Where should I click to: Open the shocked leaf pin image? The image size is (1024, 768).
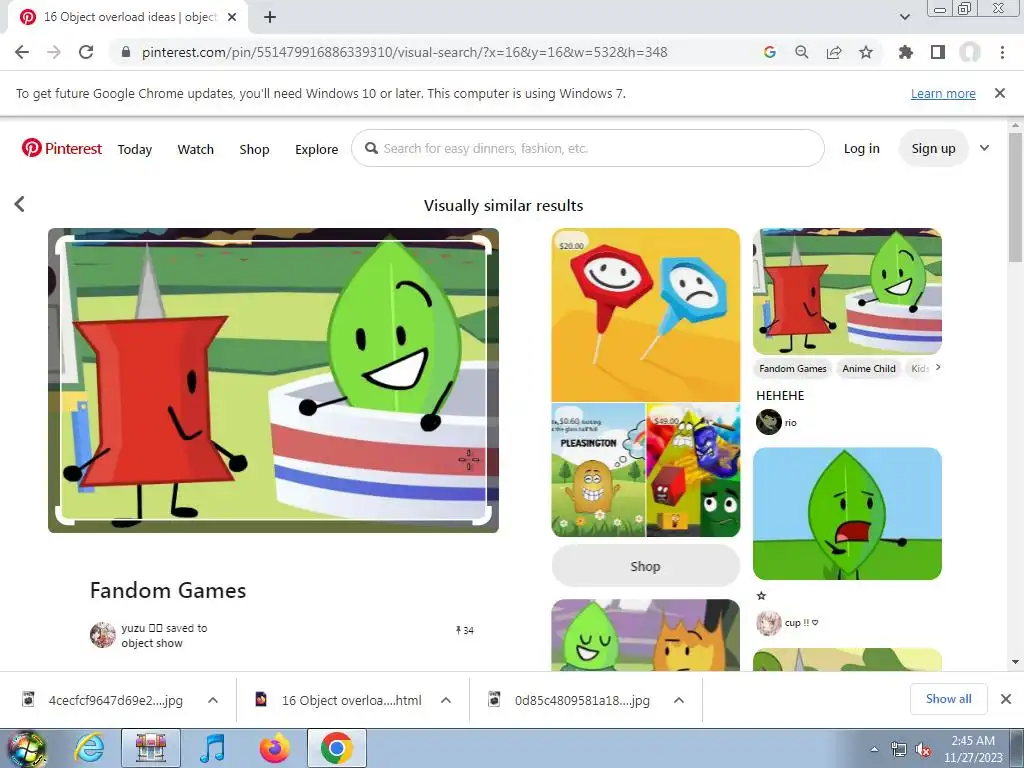[847, 513]
